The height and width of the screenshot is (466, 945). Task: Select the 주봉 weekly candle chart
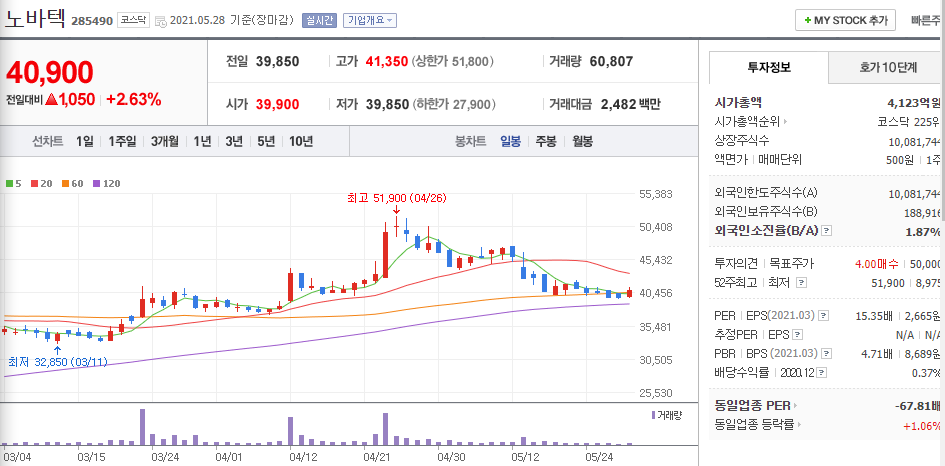coord(546,142)
